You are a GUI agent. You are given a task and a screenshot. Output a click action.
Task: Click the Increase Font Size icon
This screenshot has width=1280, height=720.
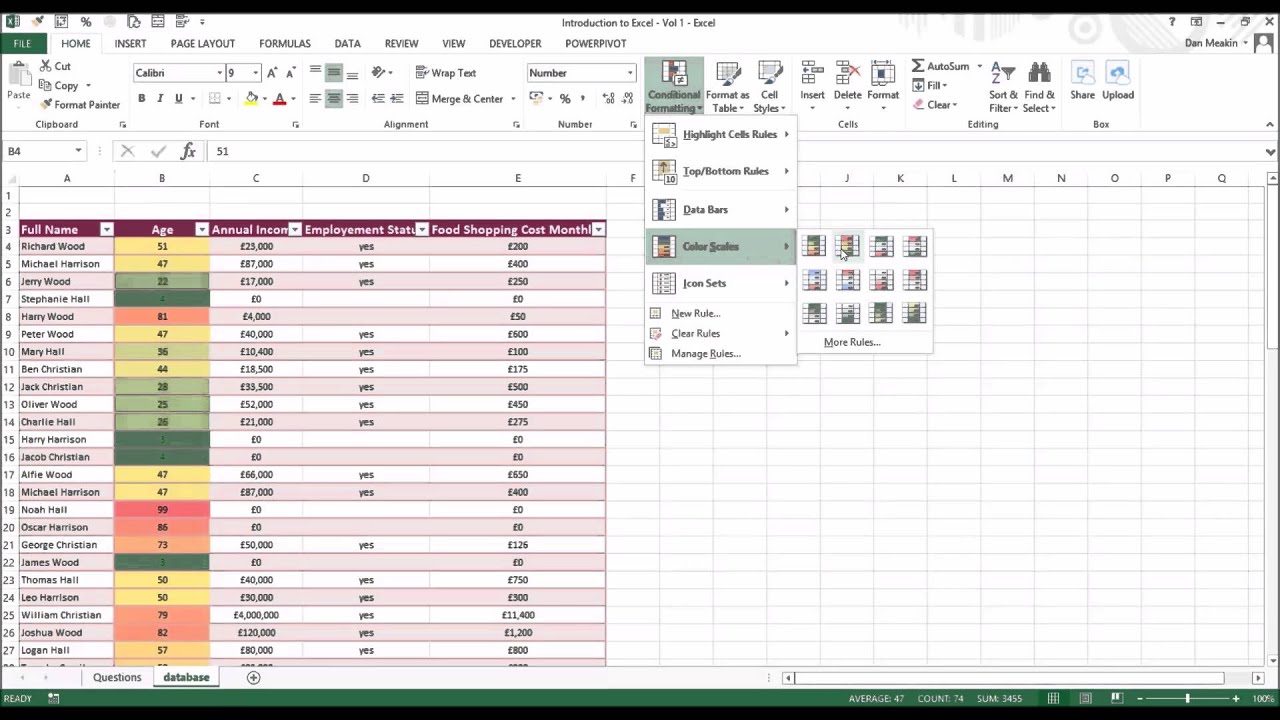click(x=274, y=73)
